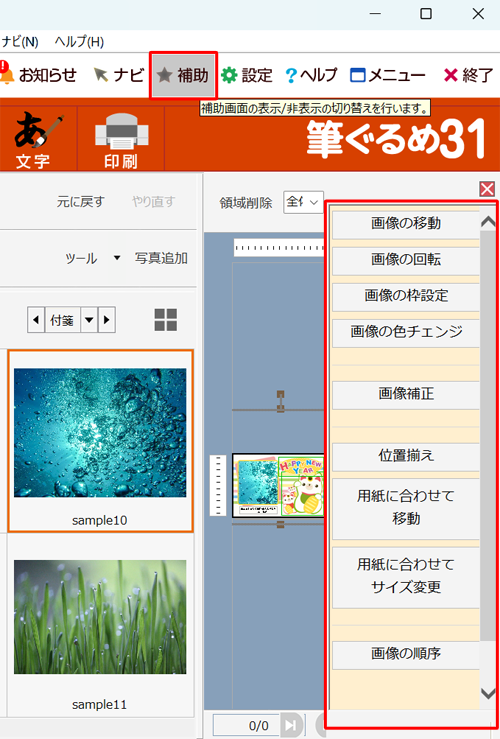The width and height of the screenshot is (500, 739).
Task: Click the auxiliary panel scrollbar down arrow
Action: (x=488, y=693)
